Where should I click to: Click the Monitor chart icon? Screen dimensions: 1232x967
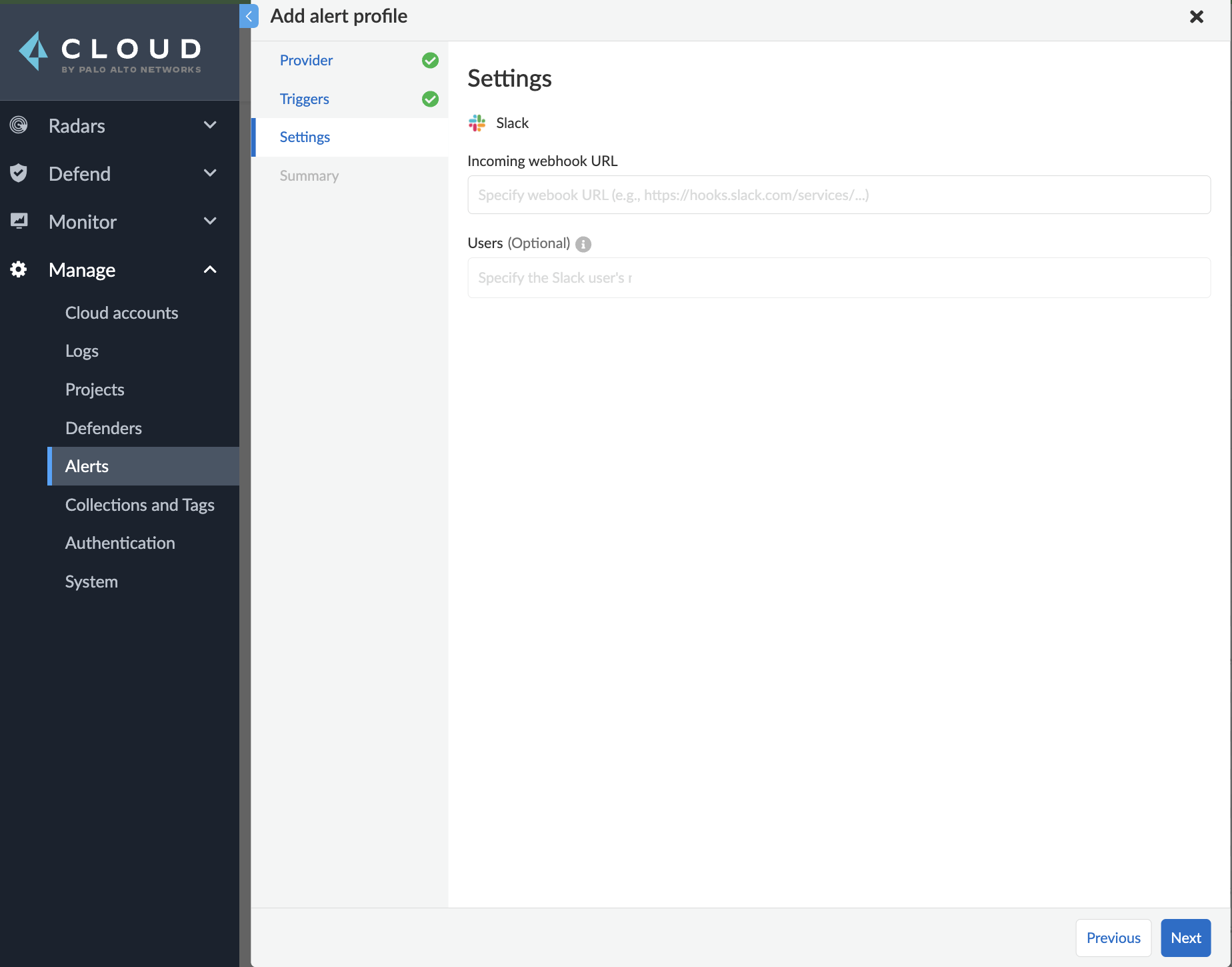click(x=19, y=221)
